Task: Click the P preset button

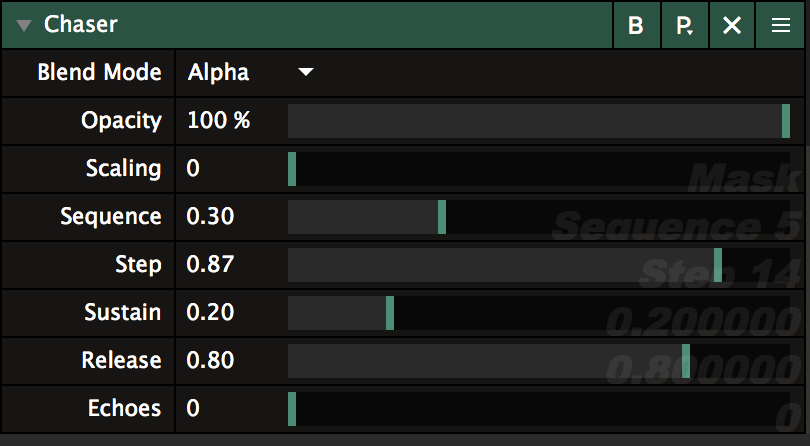Action: [685, 26]
